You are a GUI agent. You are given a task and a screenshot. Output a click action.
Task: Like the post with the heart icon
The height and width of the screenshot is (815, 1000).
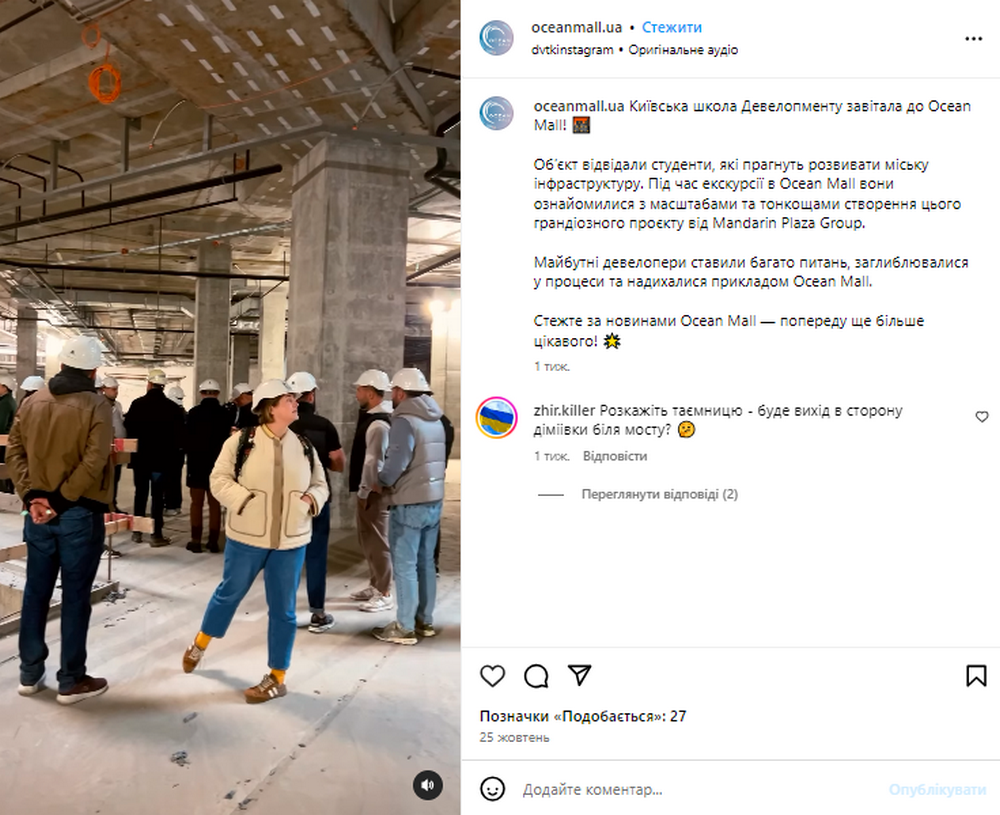click(492, 676)
